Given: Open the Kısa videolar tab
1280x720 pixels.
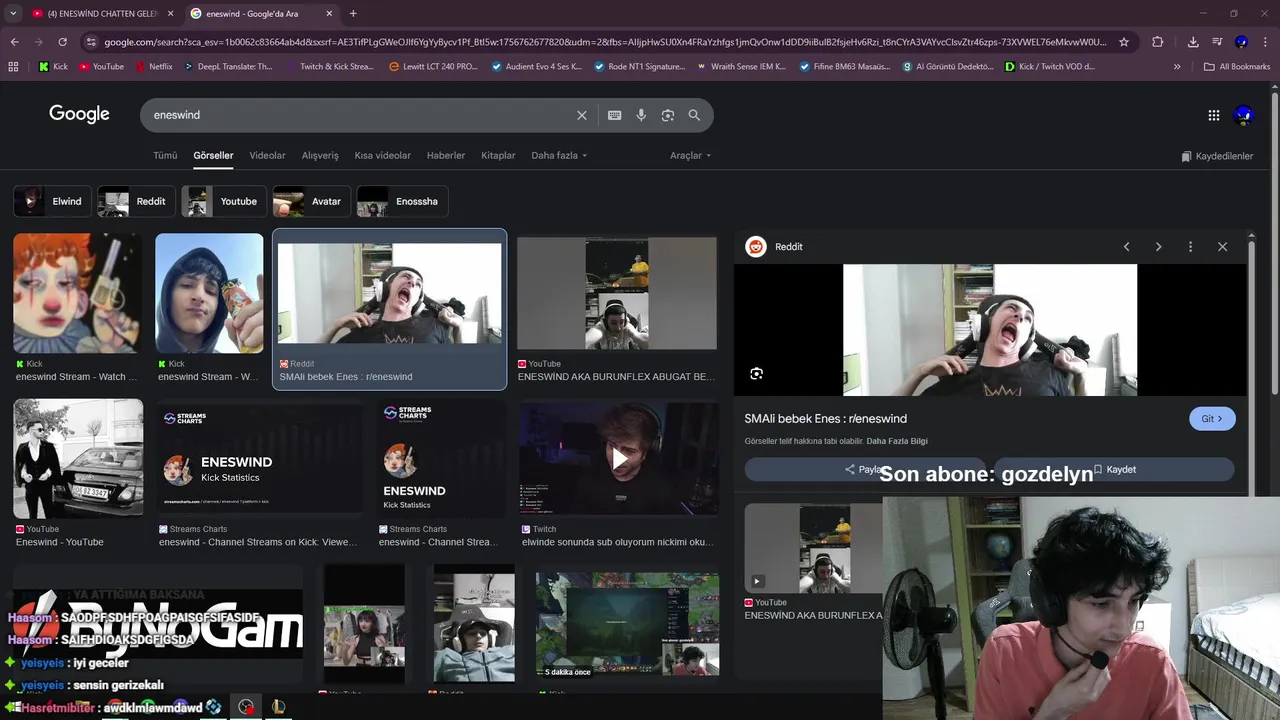Looking at the screenshot, I should tap(382, 156).
